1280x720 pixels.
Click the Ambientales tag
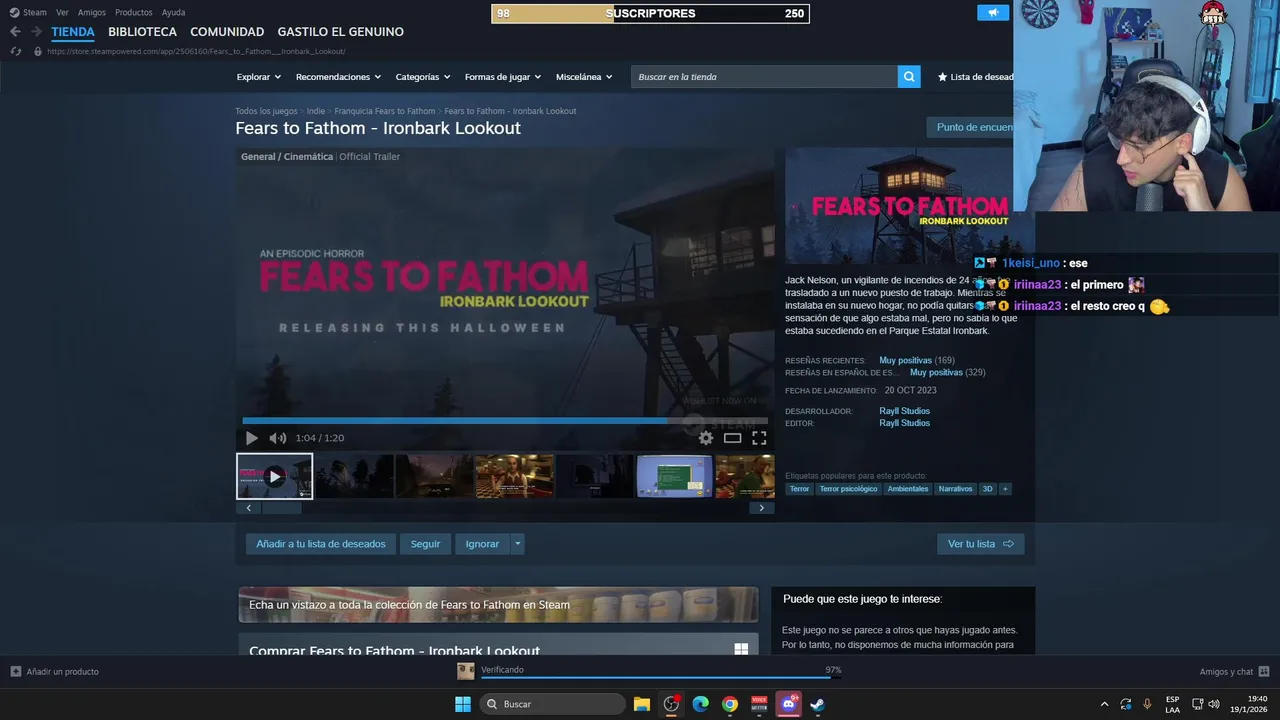pyautogui.click(x=908, y=489)
